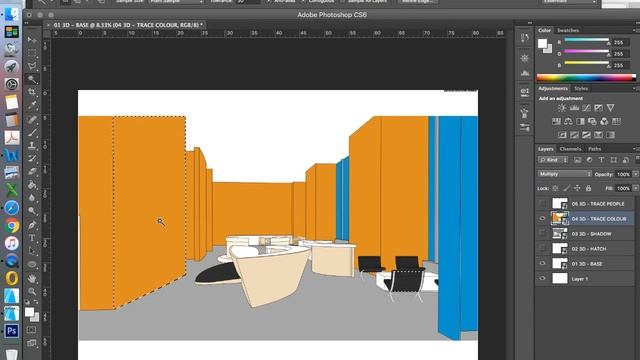Select the Pen tool
640x360 pixels.
click(32, 224)
